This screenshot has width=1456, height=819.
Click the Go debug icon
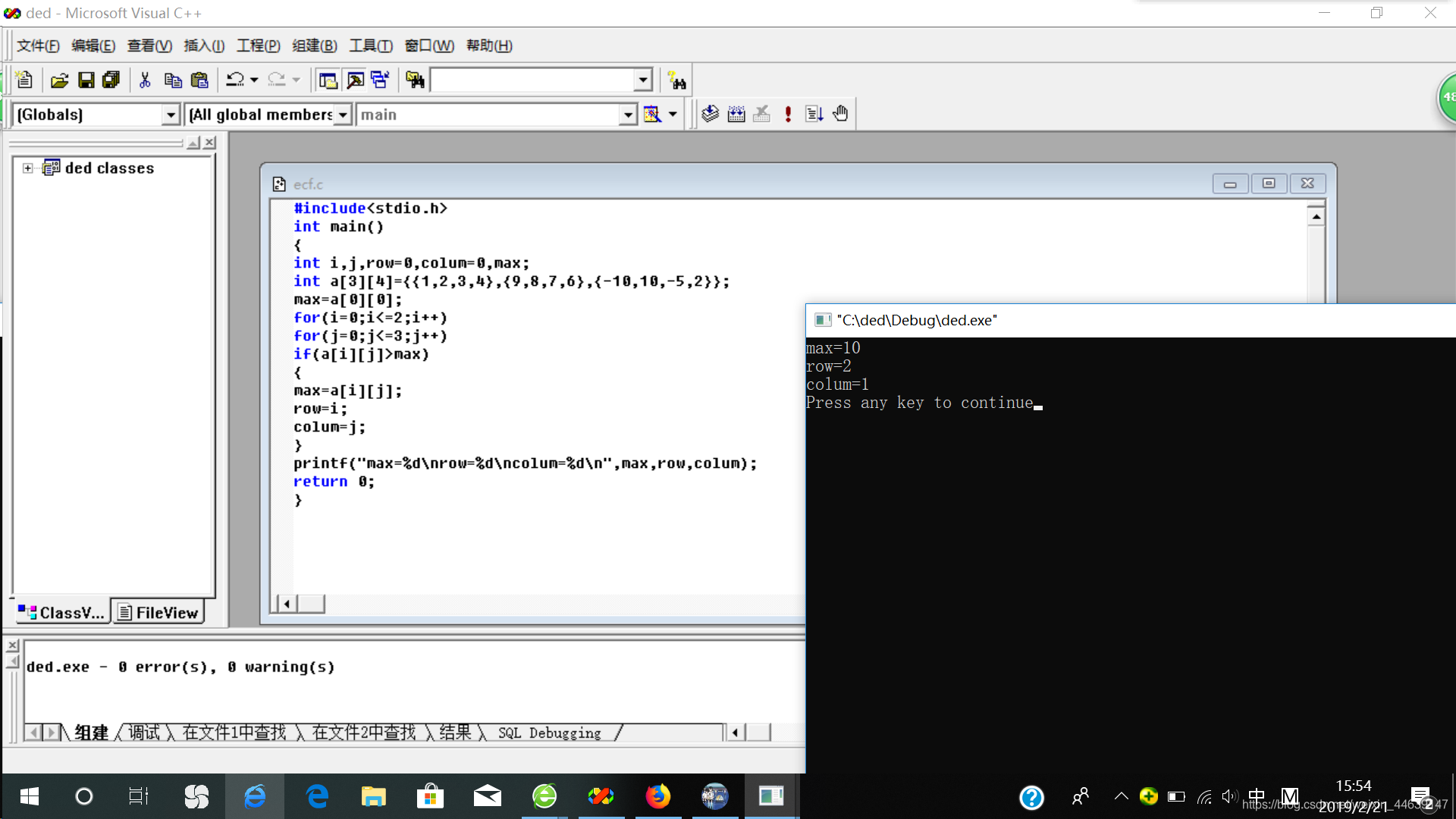tap(814, 114)
